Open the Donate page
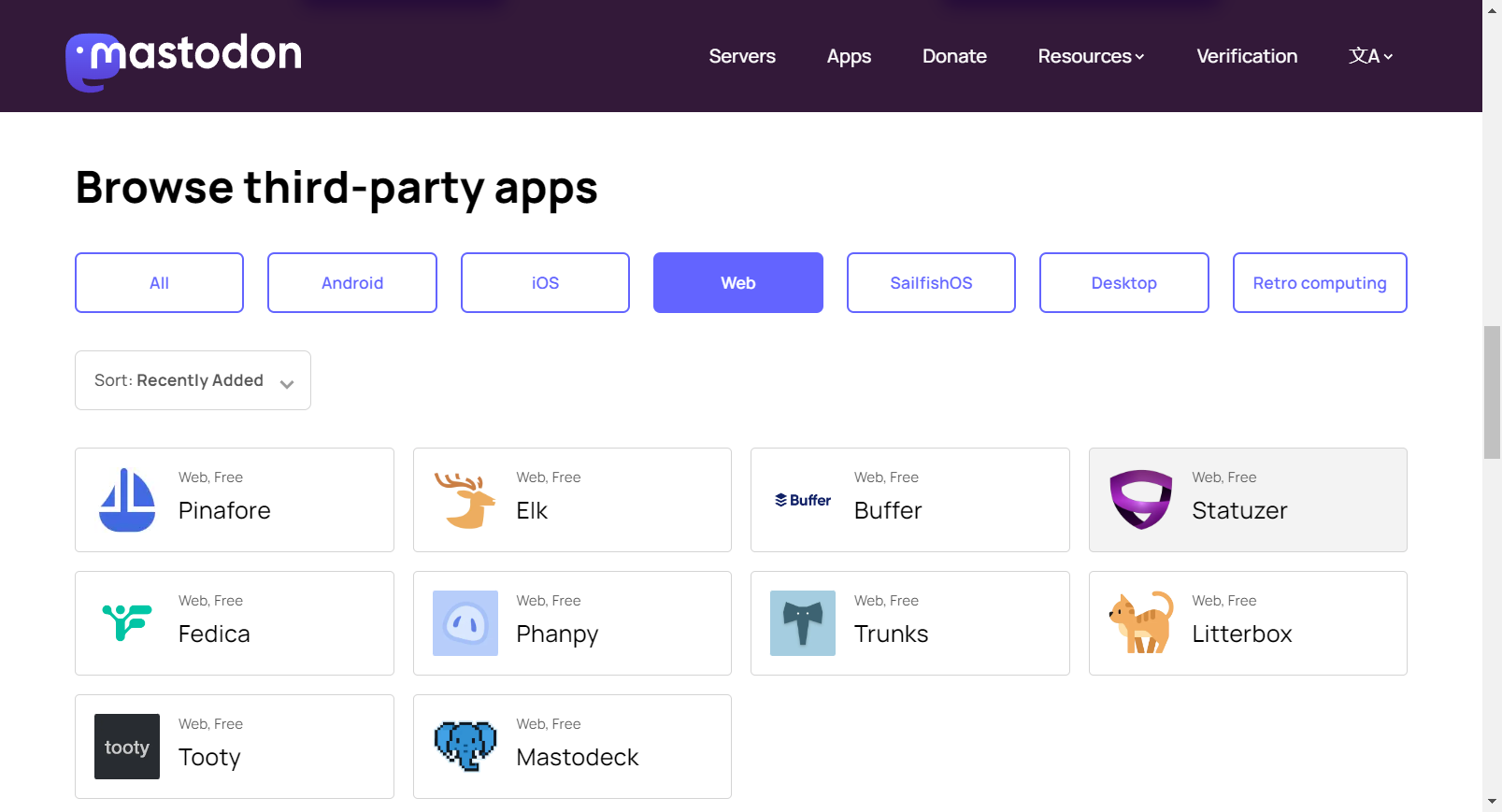This screenshot has height=812, width=1502. tap(954, 56)
